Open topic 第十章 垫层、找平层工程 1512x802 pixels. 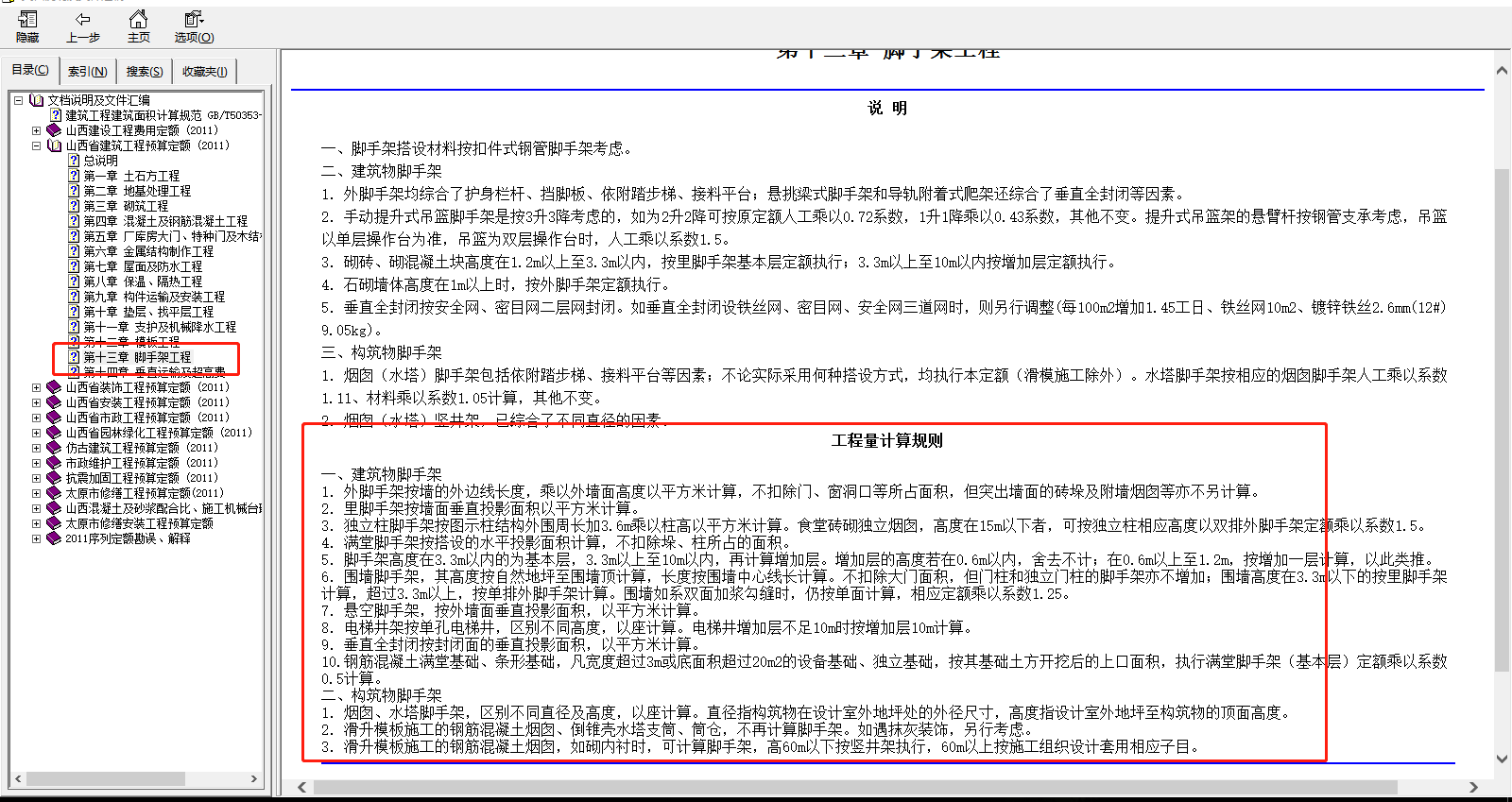point(148,312)
